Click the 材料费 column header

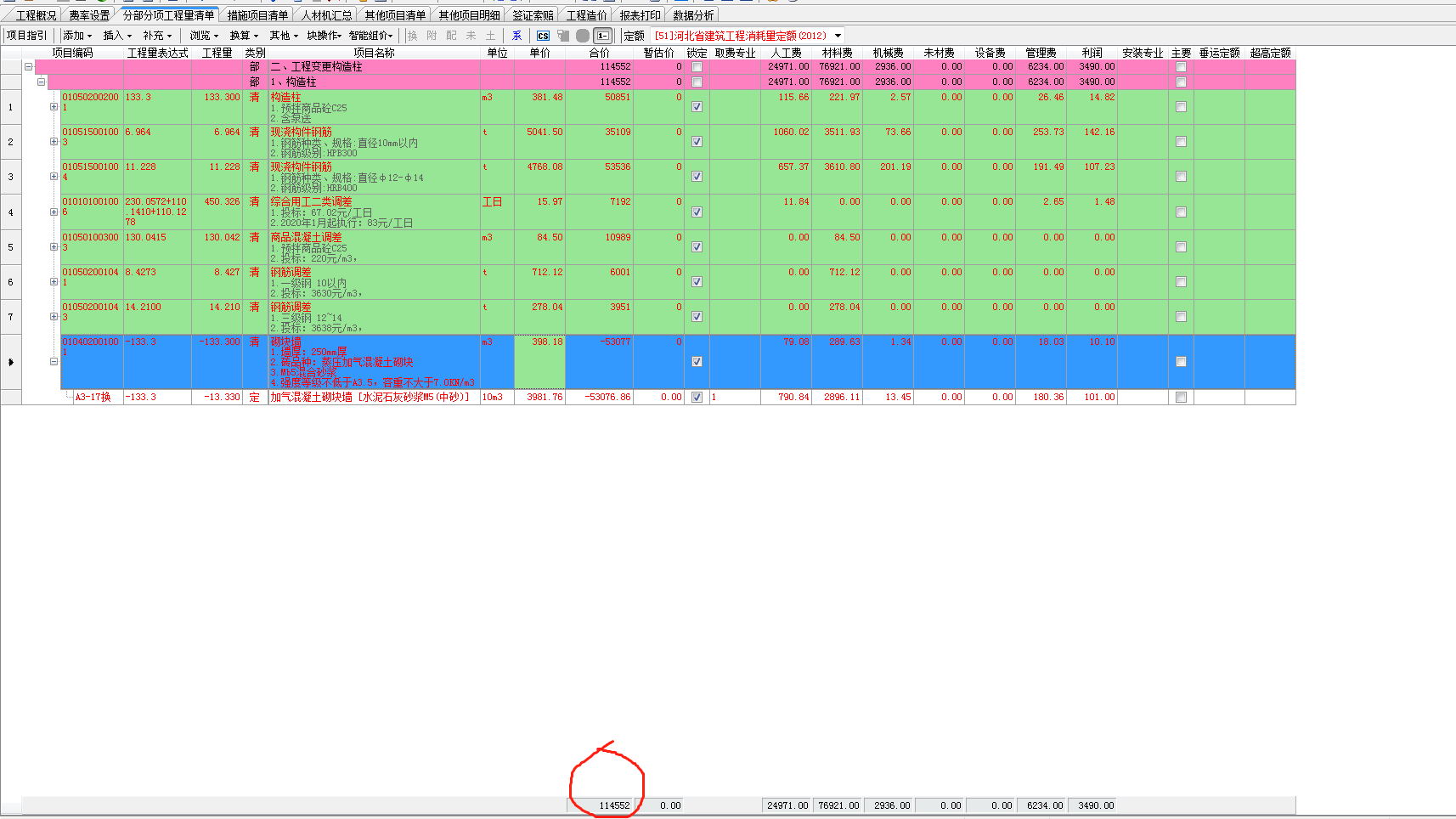tap(837, 53)
